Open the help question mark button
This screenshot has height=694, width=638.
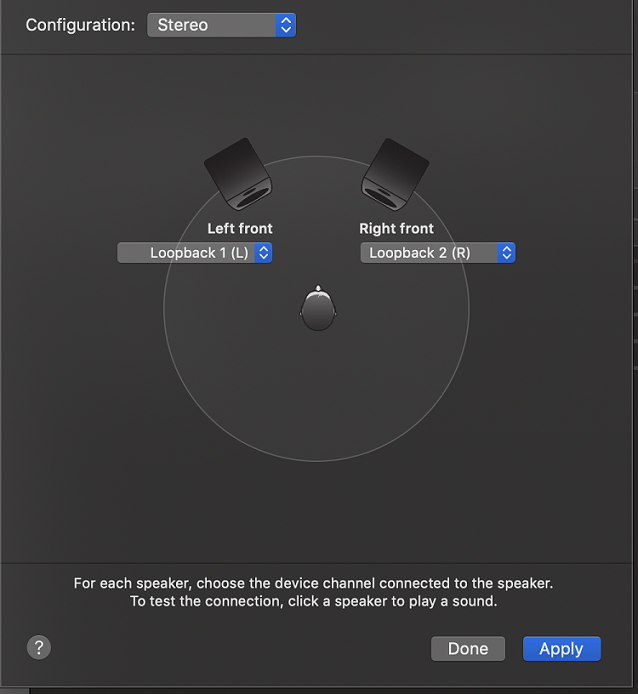click(x=39, y=648)
